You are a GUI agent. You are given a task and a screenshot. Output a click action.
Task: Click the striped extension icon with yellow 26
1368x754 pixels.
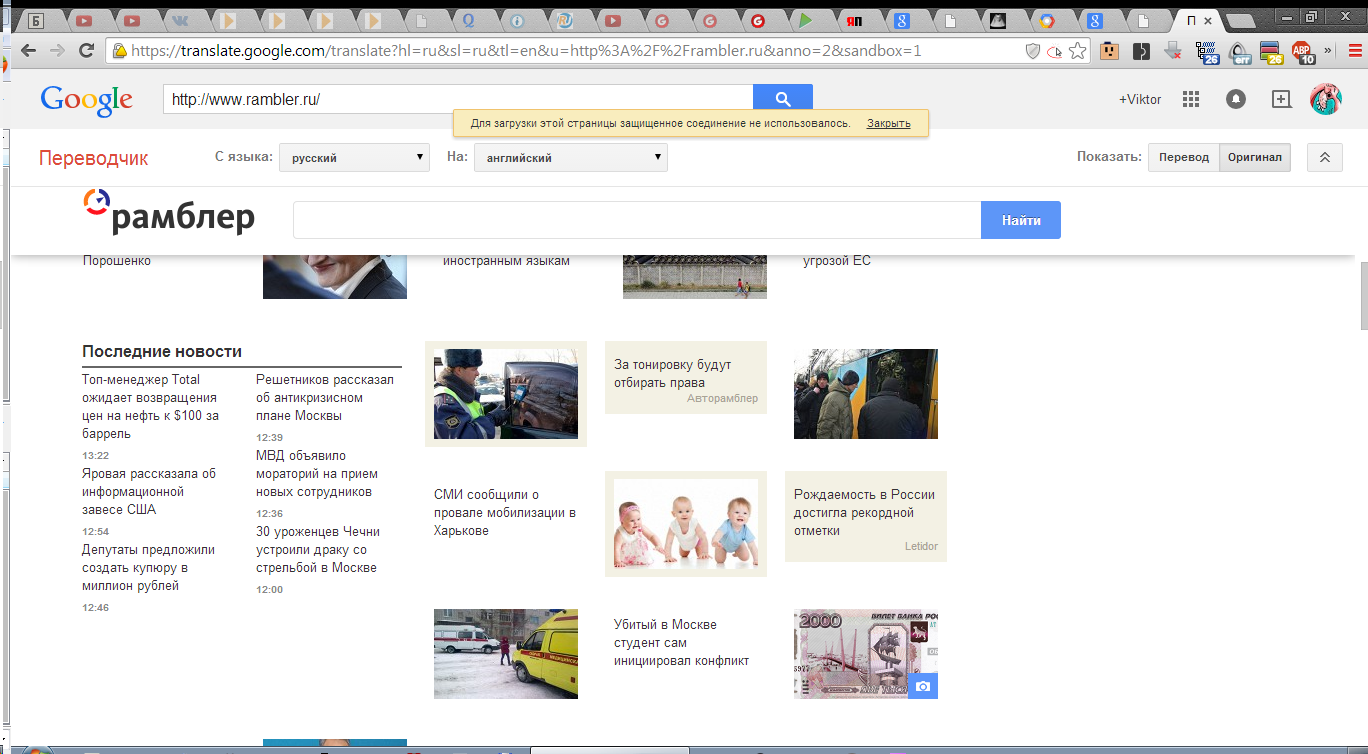1271,52
